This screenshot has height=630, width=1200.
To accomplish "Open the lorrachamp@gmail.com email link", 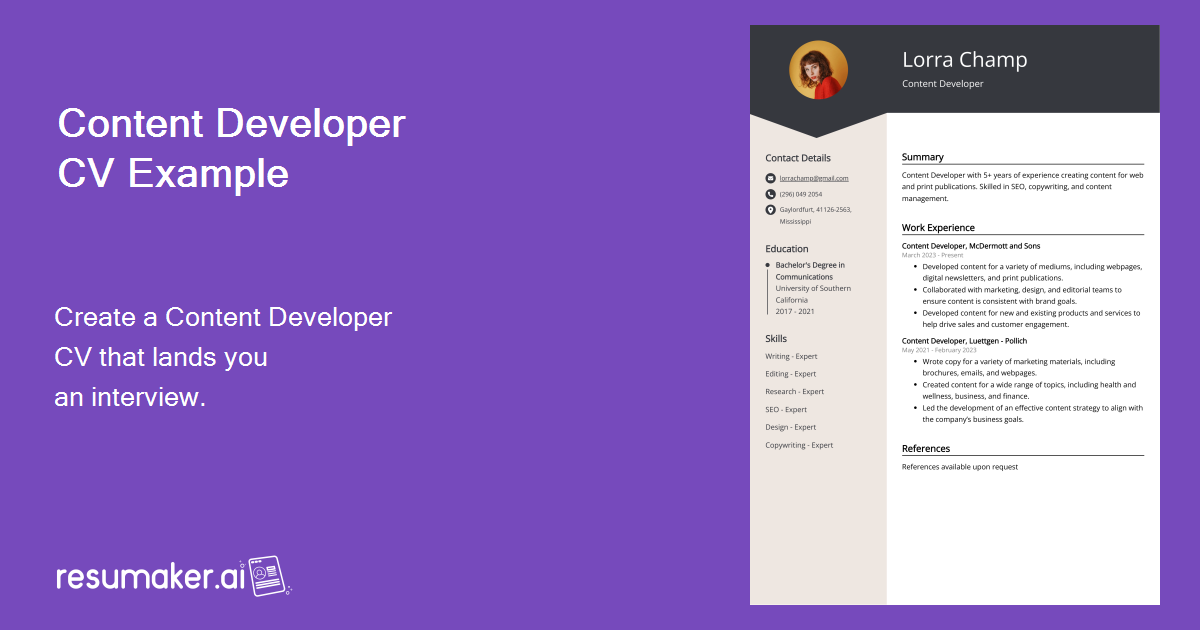I will (814, 178).
